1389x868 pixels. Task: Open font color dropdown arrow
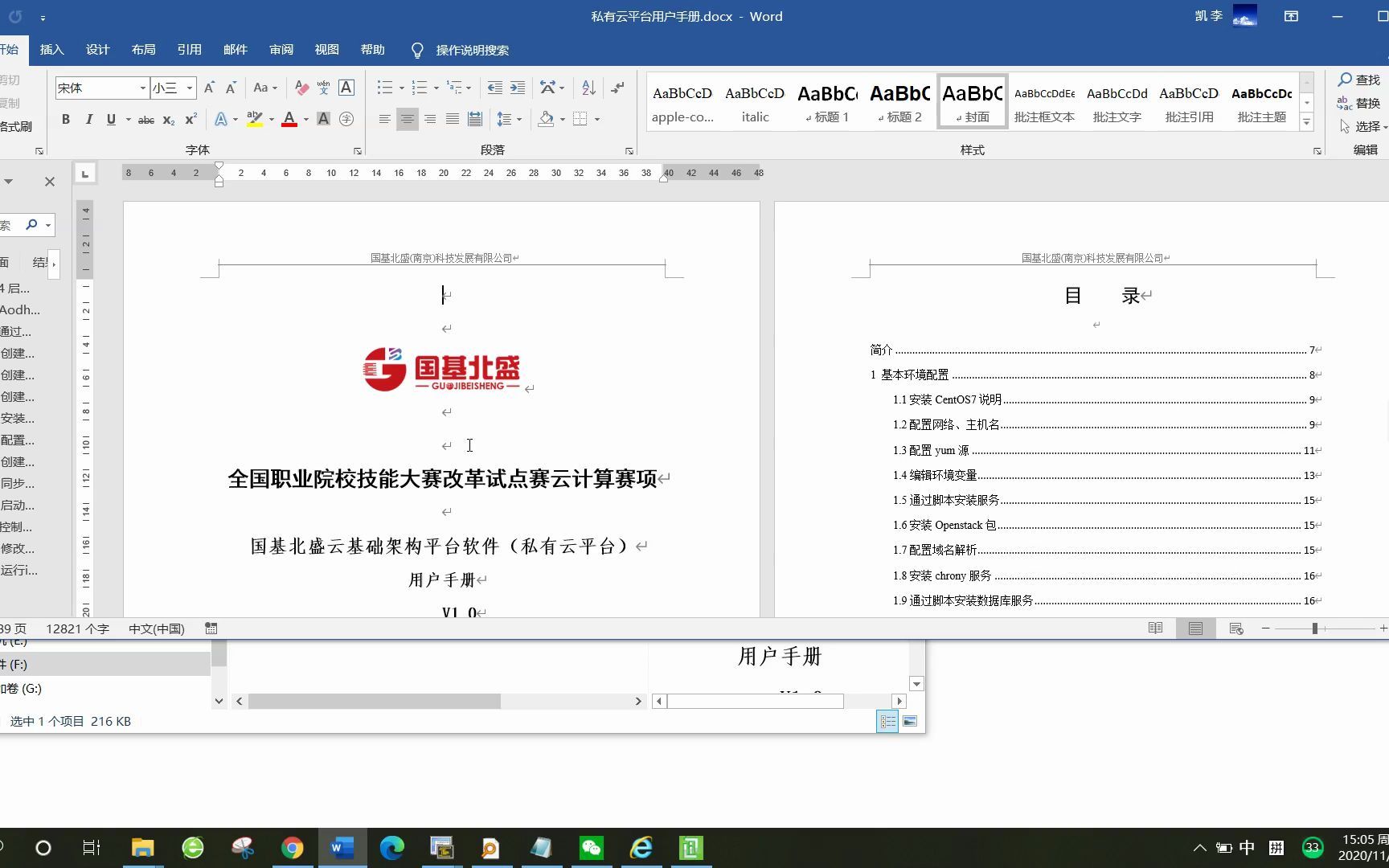point(305,119)
